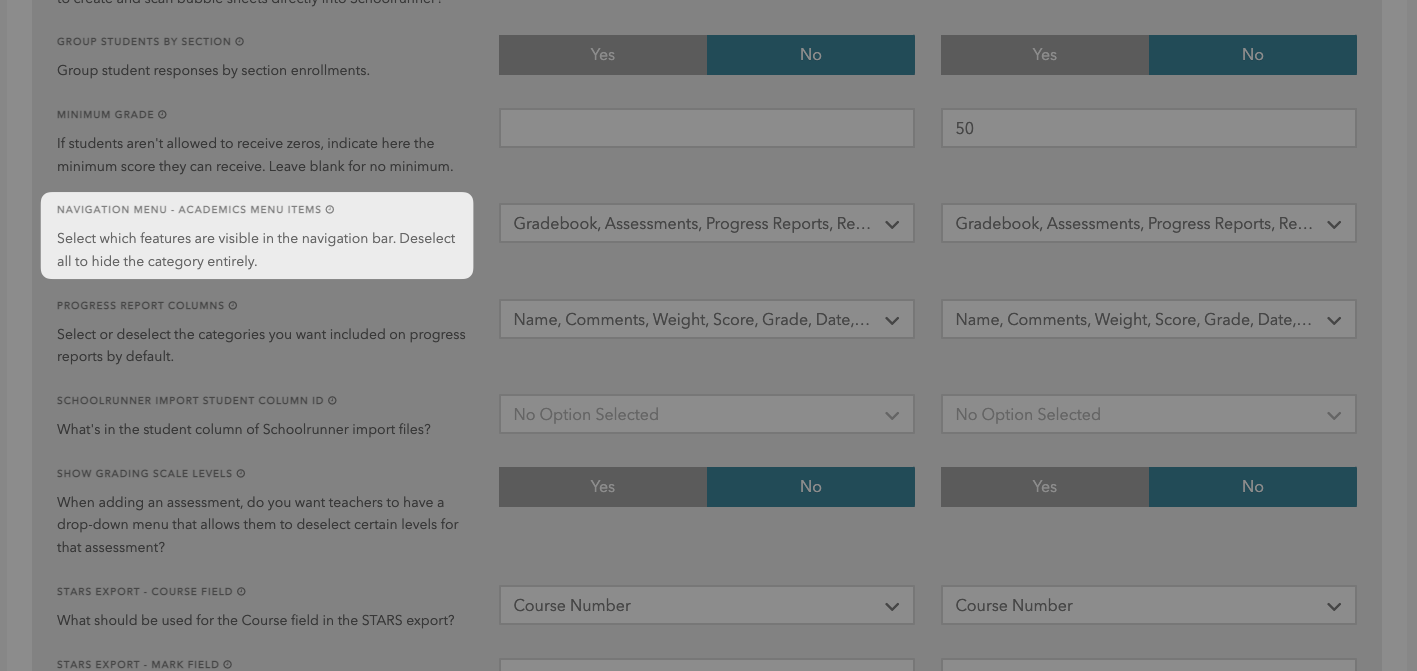Screen dimensions: 1417x671
Task: Click info icon beside Navigation Menu Academics Menu Items
Action: coord(330,210)
